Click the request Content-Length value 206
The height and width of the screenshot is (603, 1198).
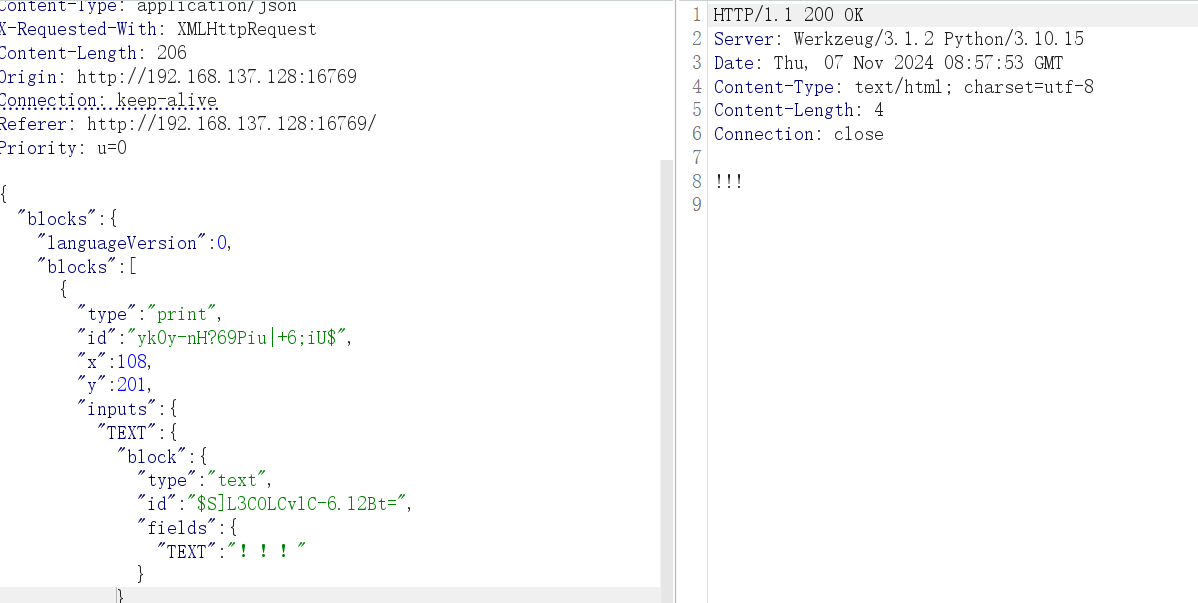pyautogui.click(x=171, y=53)
